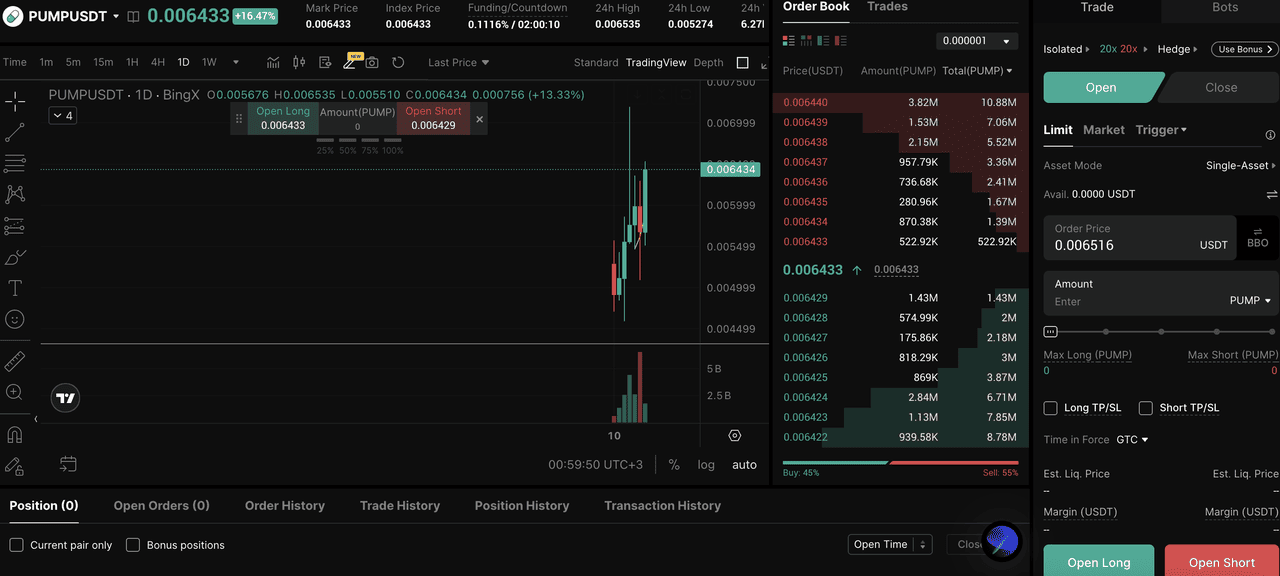Click the info icon next to Trigger
The image size is (1280, 576).
pyautogui.click(x=1271, y=135)
